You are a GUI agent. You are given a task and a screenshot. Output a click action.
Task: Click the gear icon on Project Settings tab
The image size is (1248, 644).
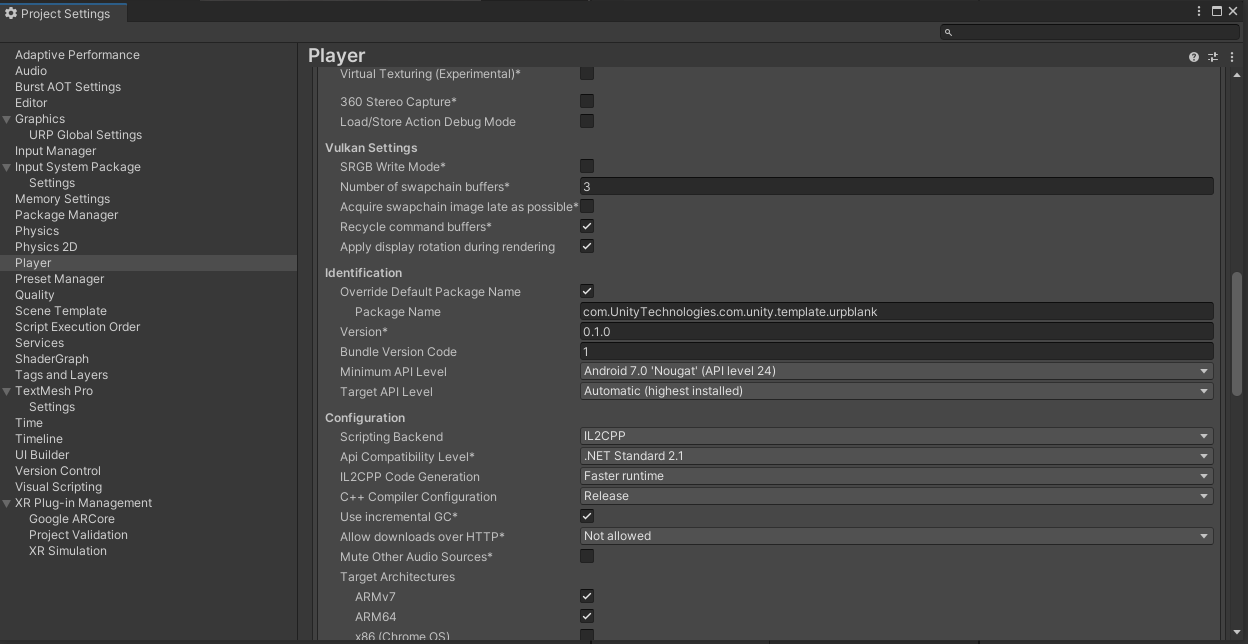click(11, 13)
